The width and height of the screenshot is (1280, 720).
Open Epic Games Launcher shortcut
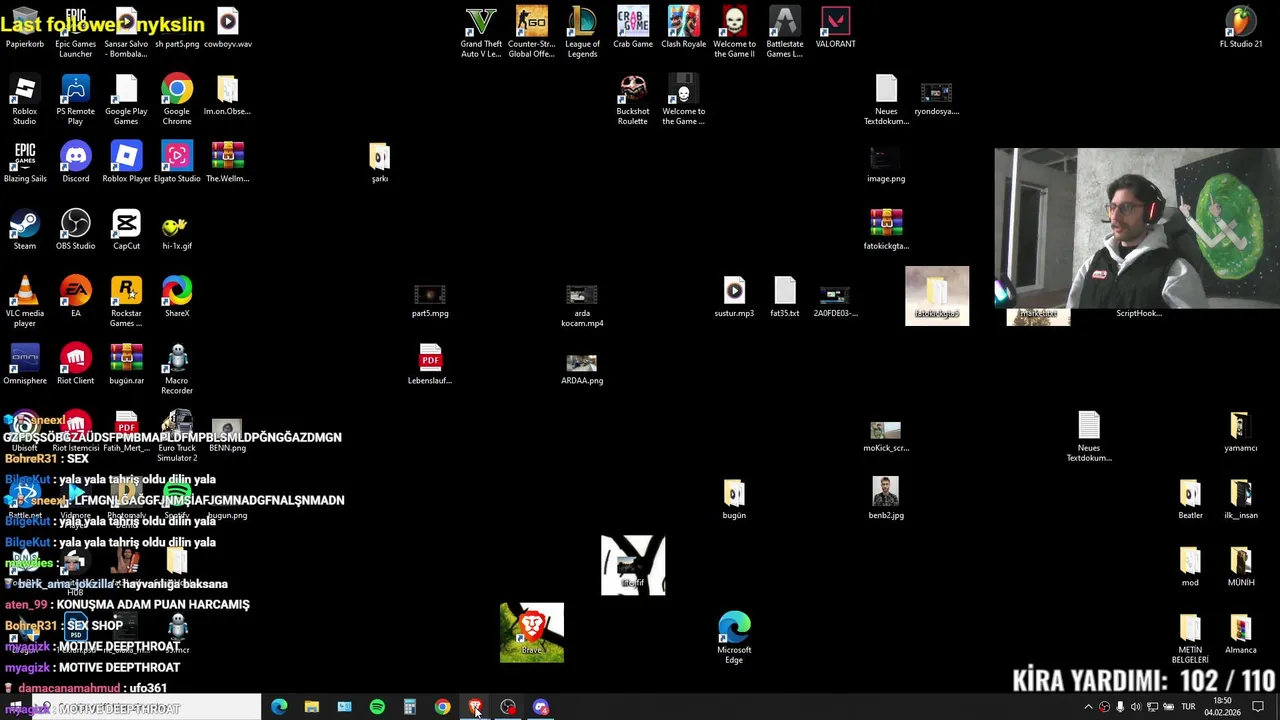tap(75, 32)
